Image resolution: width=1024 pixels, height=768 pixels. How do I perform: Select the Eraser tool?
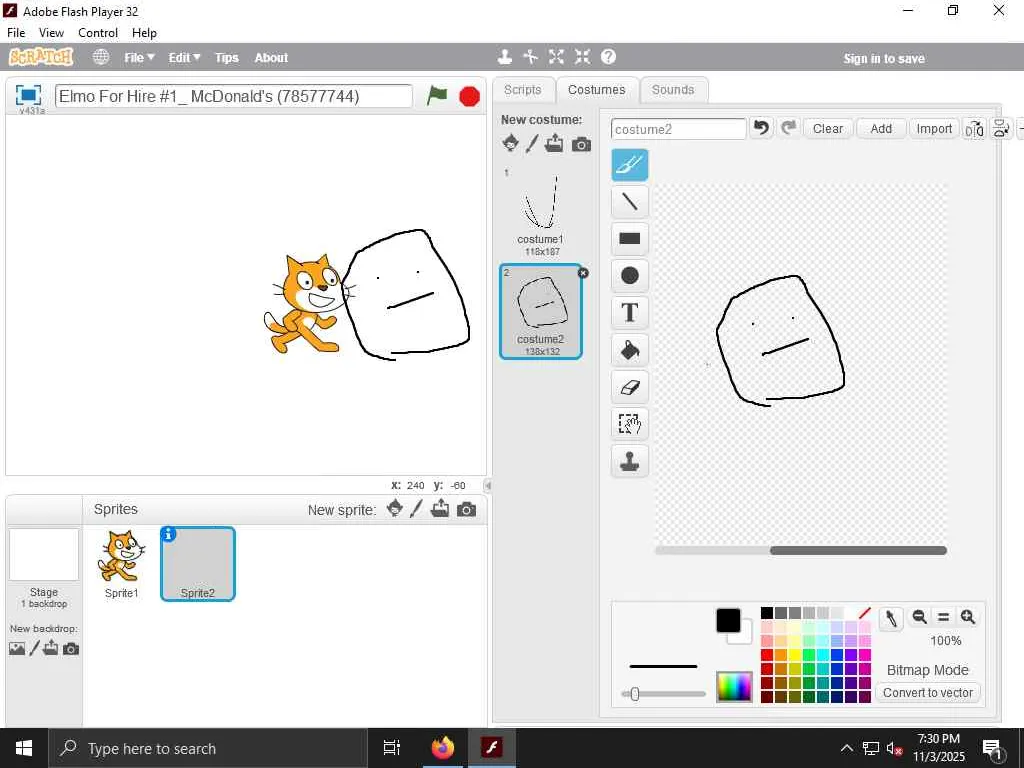(630, 387)
